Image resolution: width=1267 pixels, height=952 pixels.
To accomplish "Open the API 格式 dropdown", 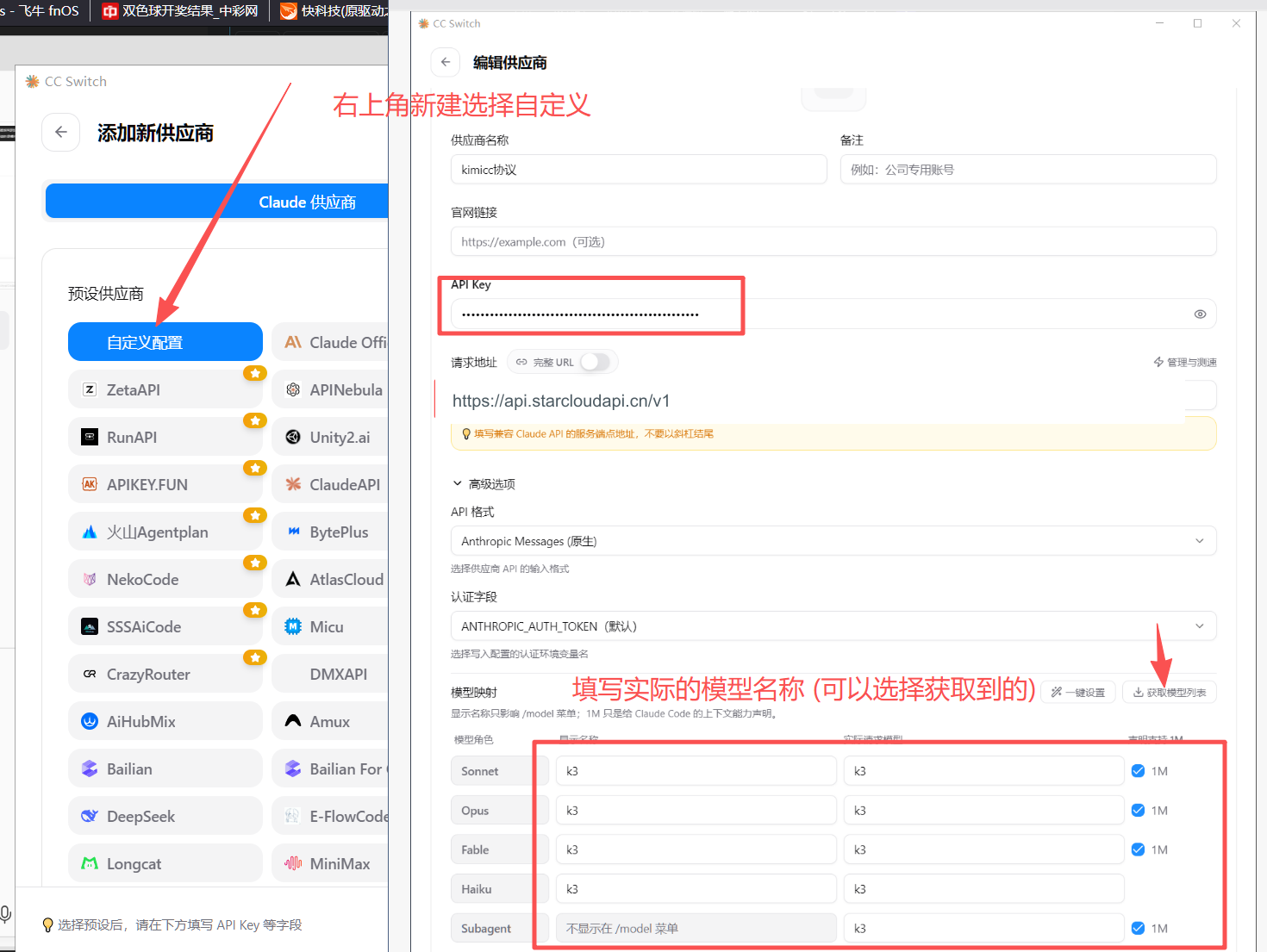I will [833, 541].
